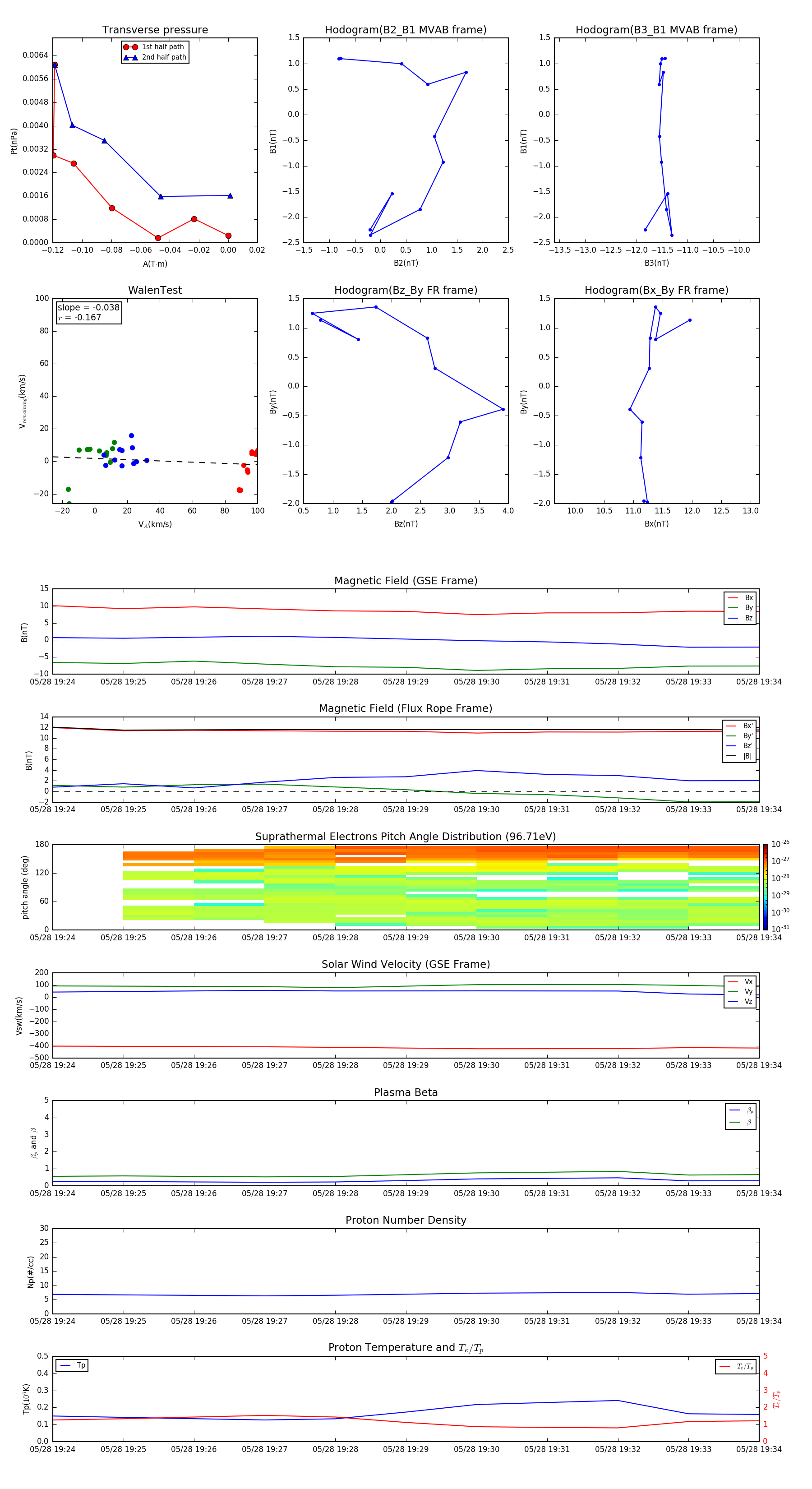Click the 'Transverse pressure' plot title
The image size is (812, 1489).
click(155, 30)
